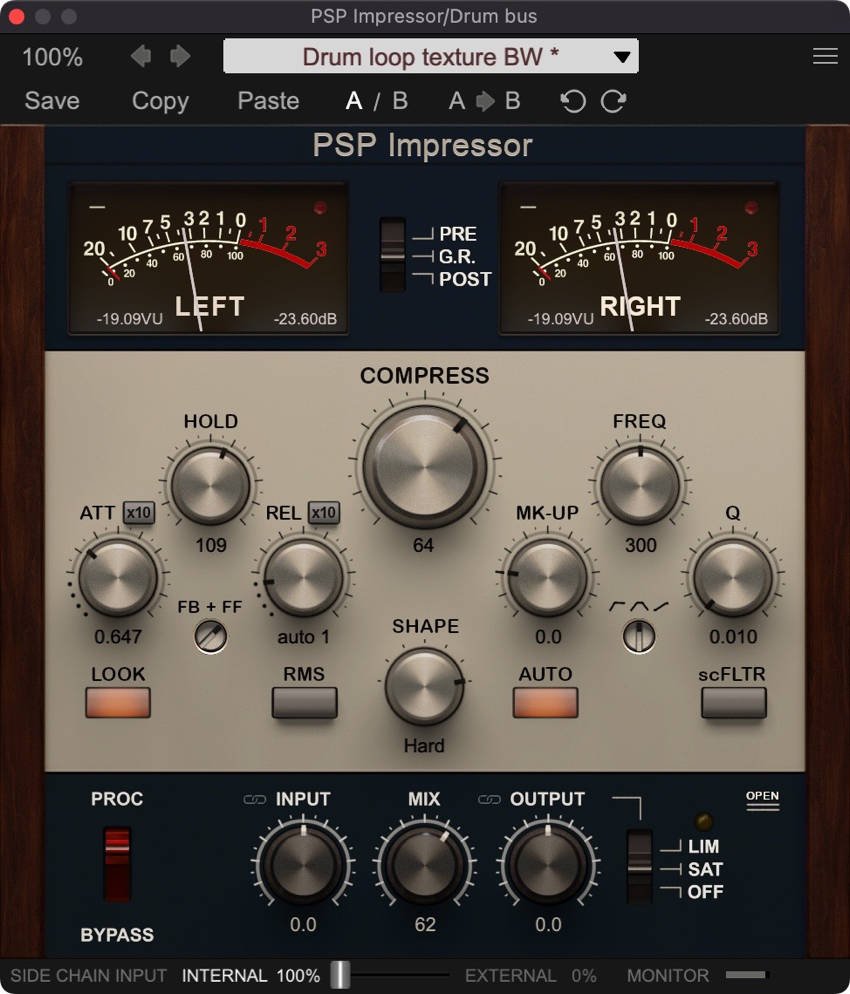The image size is (850, 994).
Task: Click the ATT attack knob
Action: (118, 577)
